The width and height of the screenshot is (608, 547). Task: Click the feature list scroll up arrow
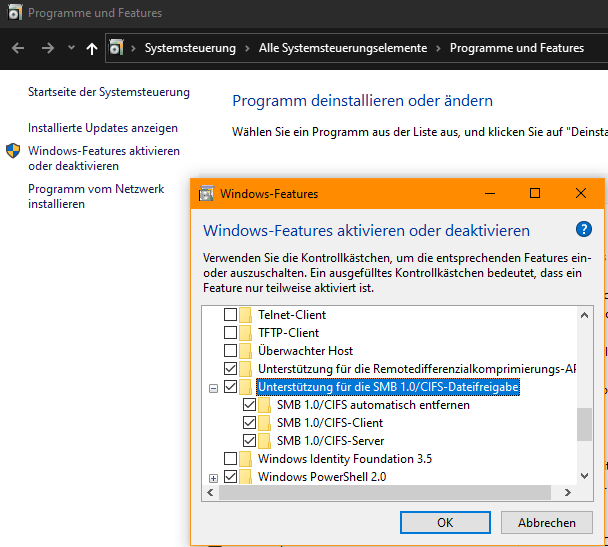click(584, 315)
